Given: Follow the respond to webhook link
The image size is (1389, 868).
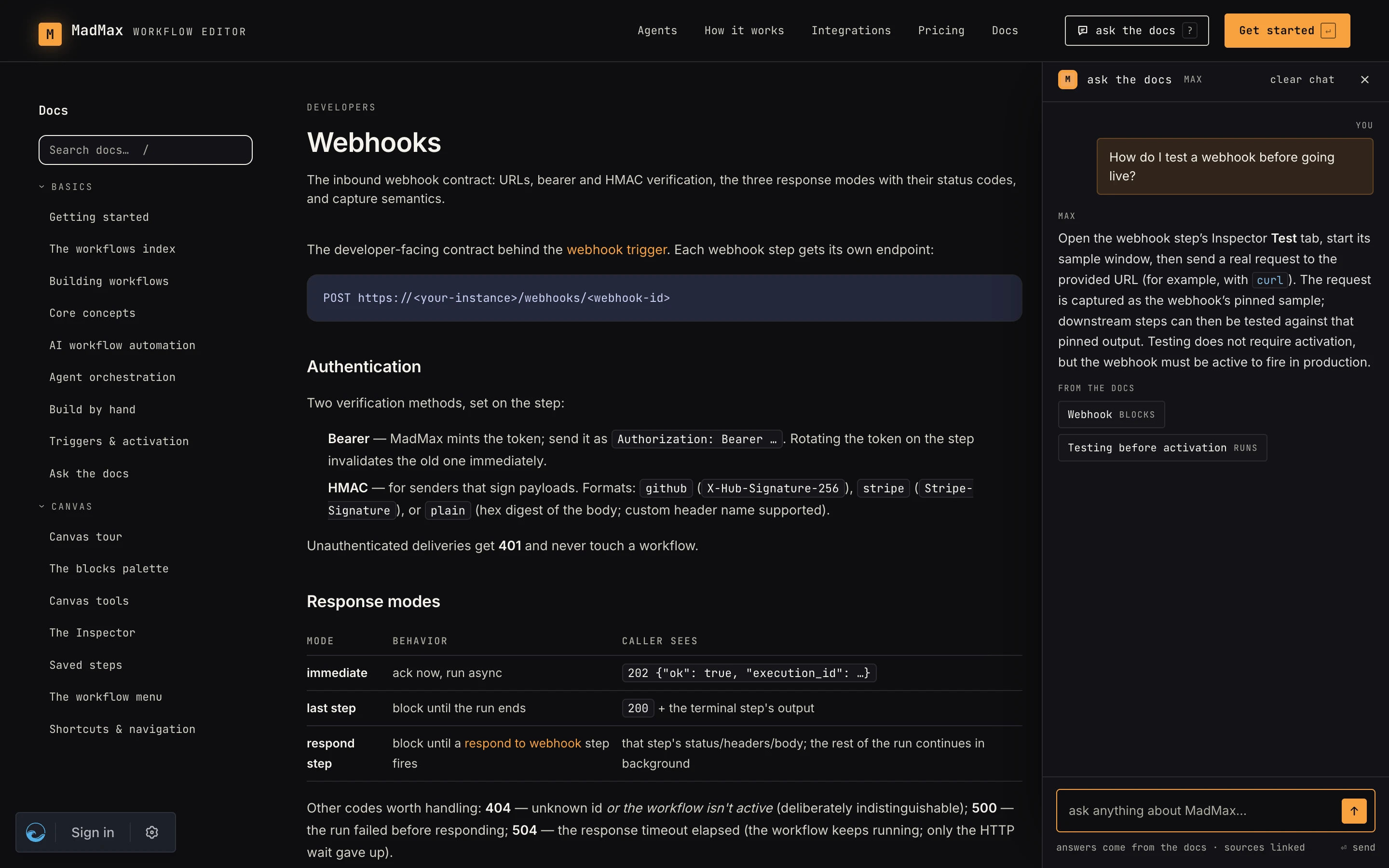Looking at the screenshot, I should click(x=522, y=743).
